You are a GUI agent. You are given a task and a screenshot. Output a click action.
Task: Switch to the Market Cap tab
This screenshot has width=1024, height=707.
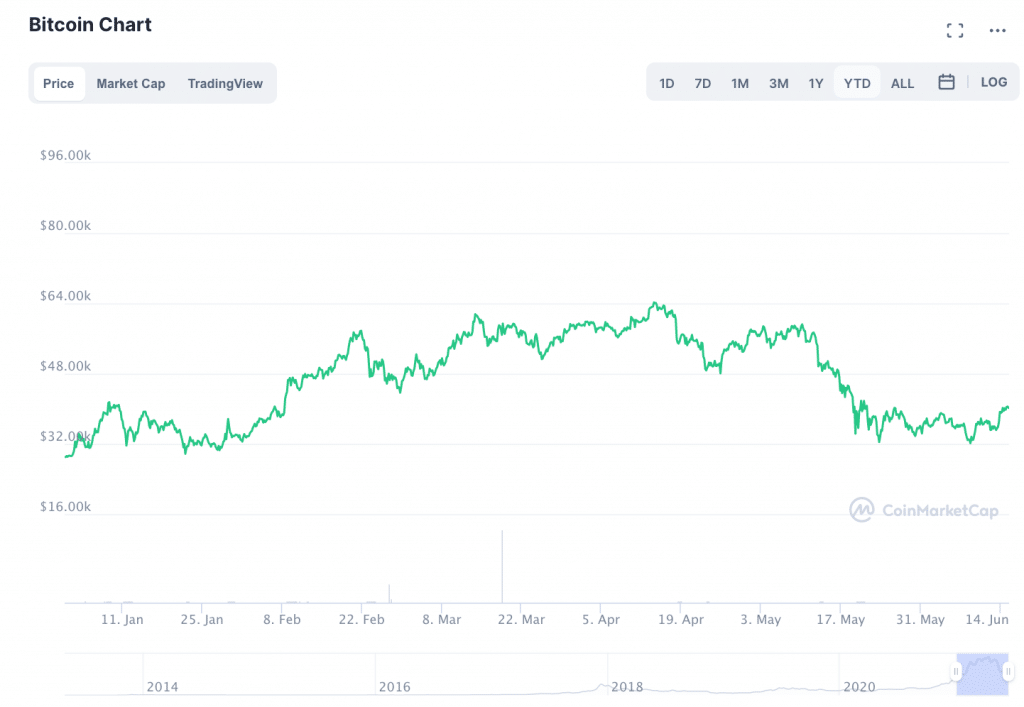click(x=131, y=83)
